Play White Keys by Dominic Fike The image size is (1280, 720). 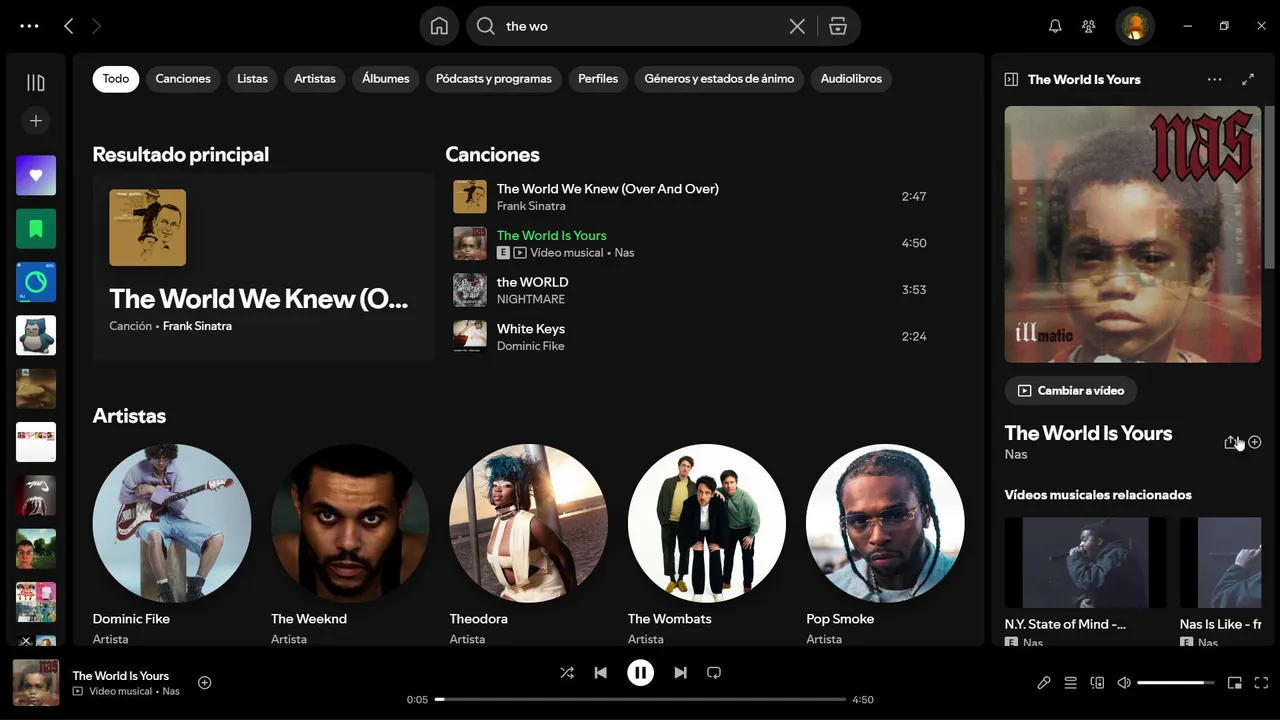[x=696, y=337]
